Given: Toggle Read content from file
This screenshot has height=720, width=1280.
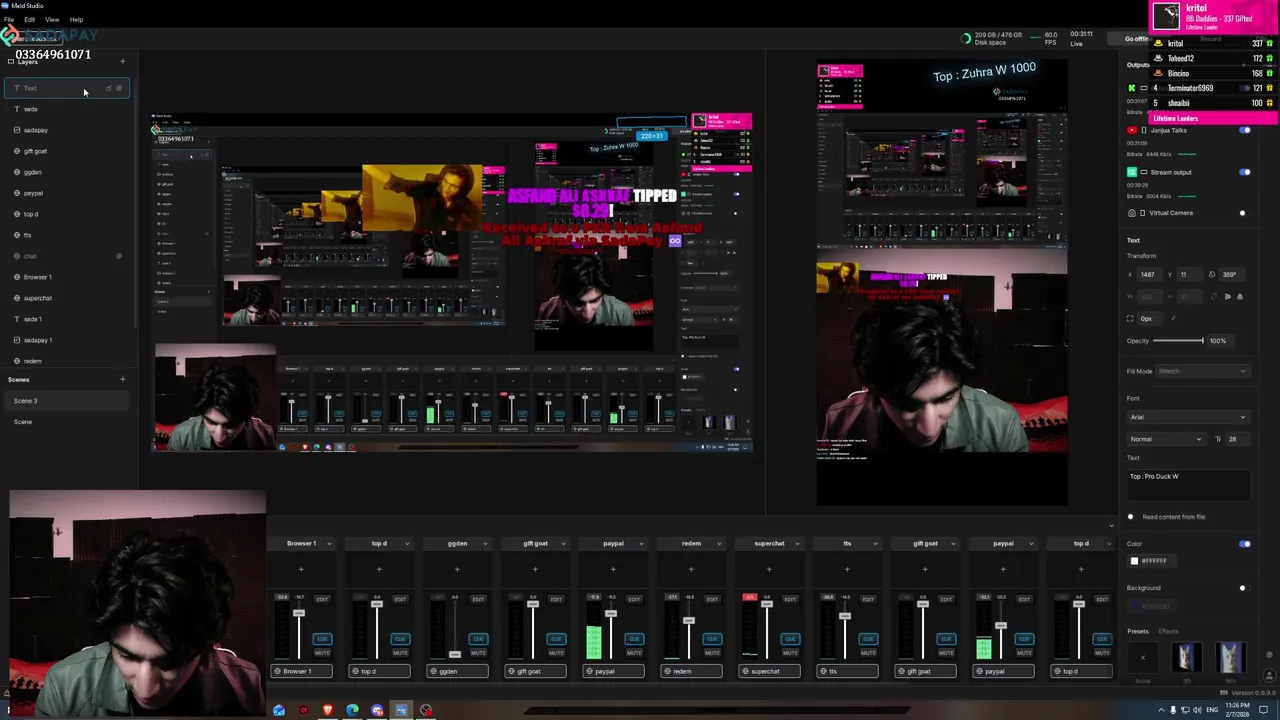Looking at the screenshot, I should coord(1131,517).
